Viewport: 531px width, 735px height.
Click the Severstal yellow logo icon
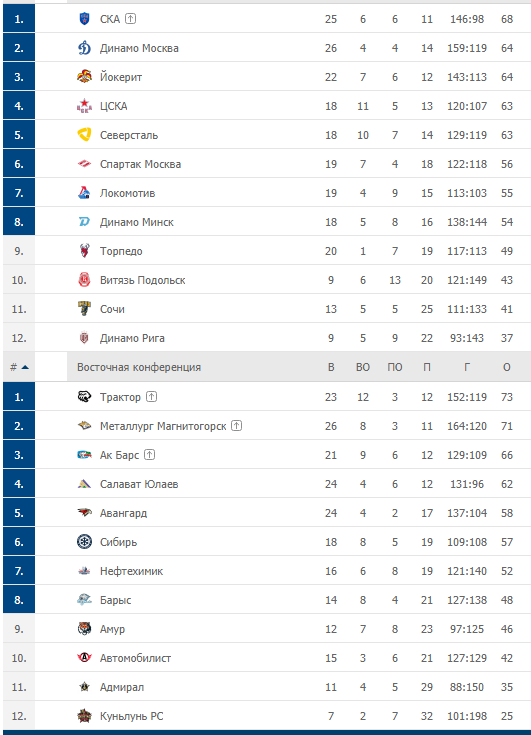[x=84, y=135]
